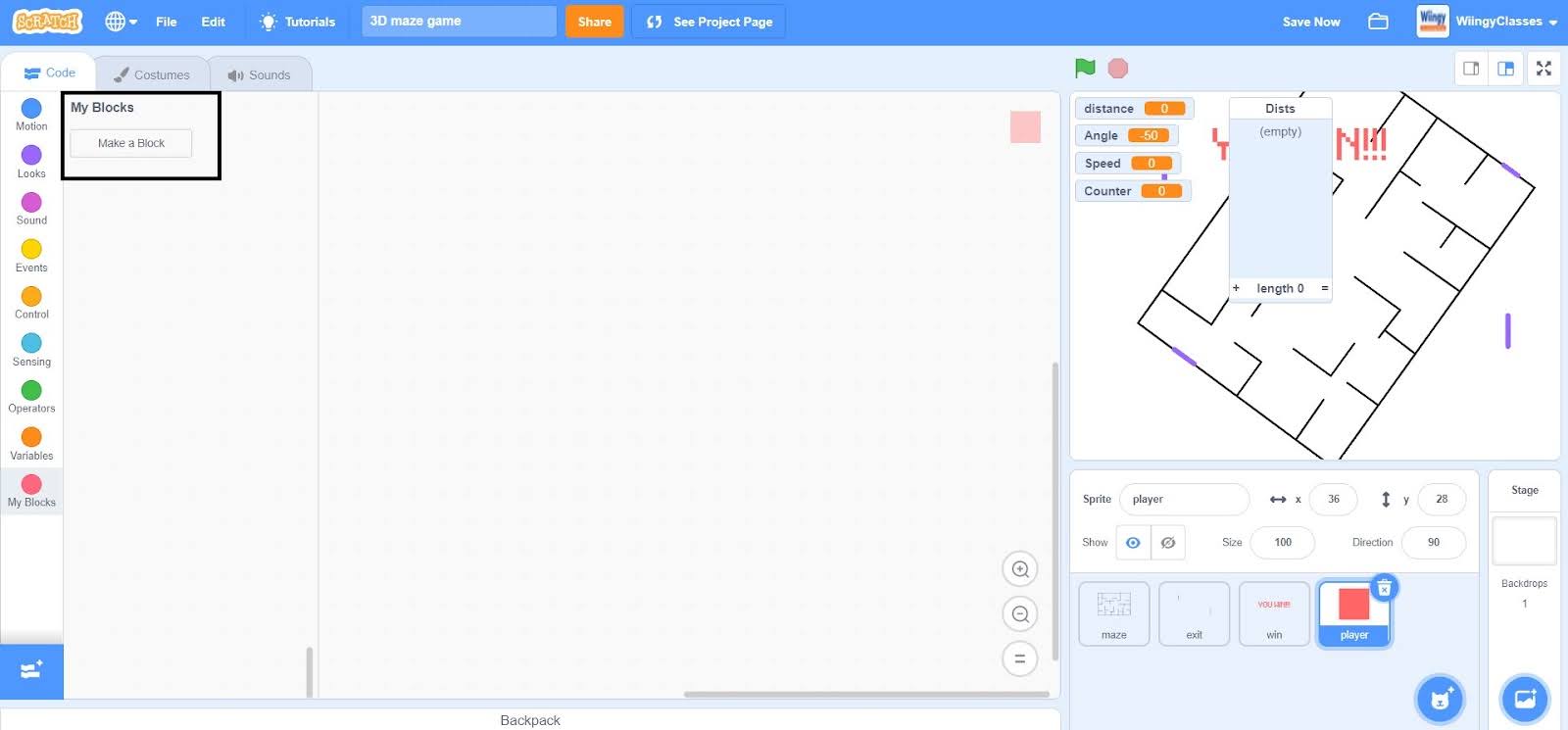Zoom out the code workspace
Image resolution: width=1568 pixels, height=730 pixels.
[1020, 614]
